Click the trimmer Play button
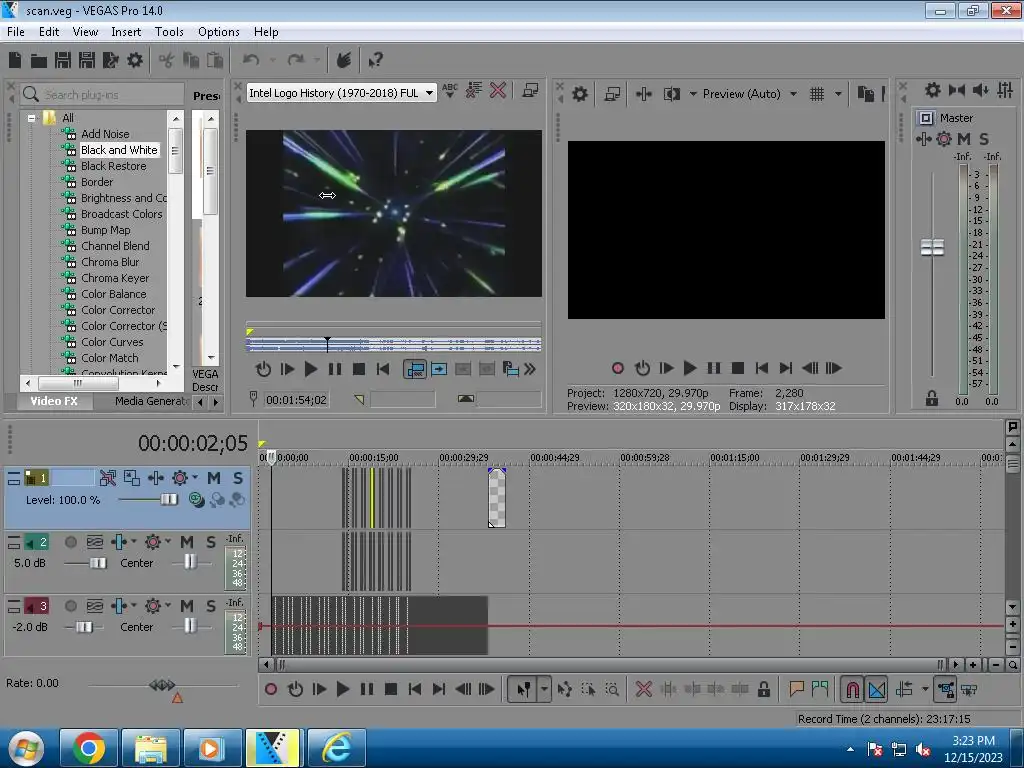 (x=311, y=369)
